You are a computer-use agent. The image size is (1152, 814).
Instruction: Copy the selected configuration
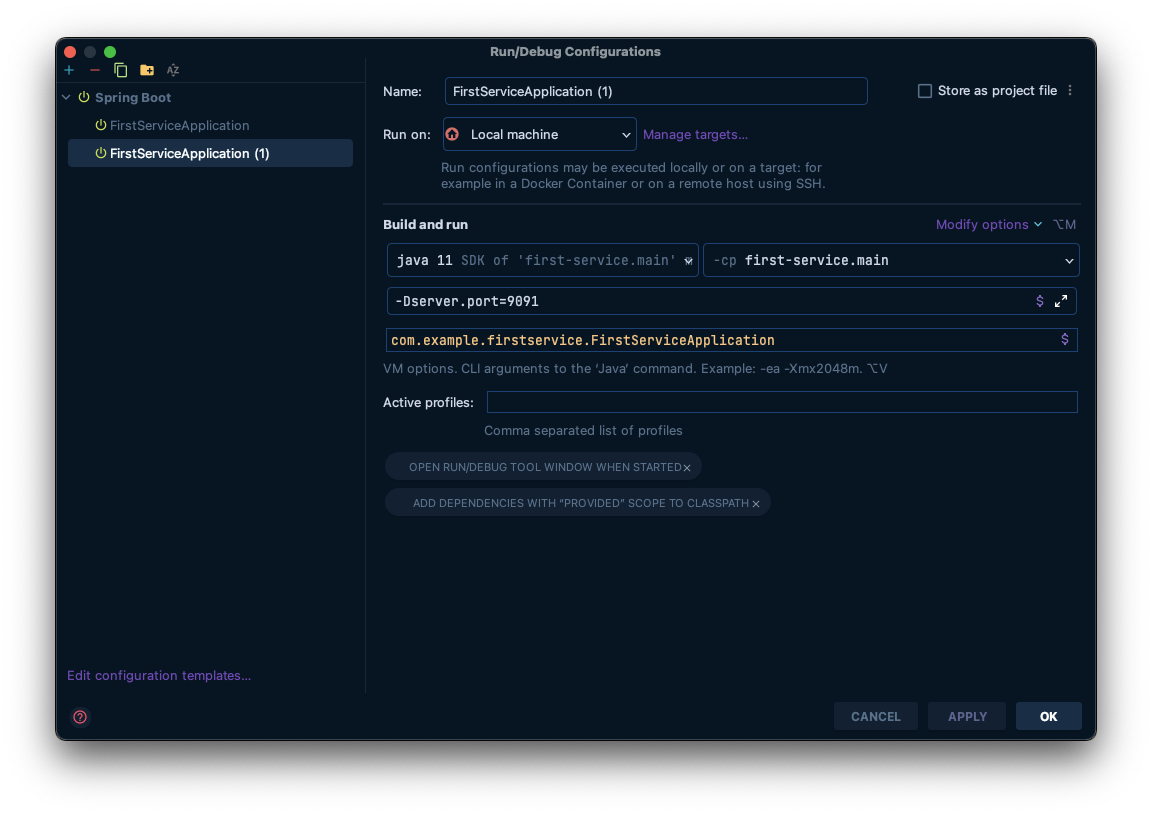pos(120,70)
